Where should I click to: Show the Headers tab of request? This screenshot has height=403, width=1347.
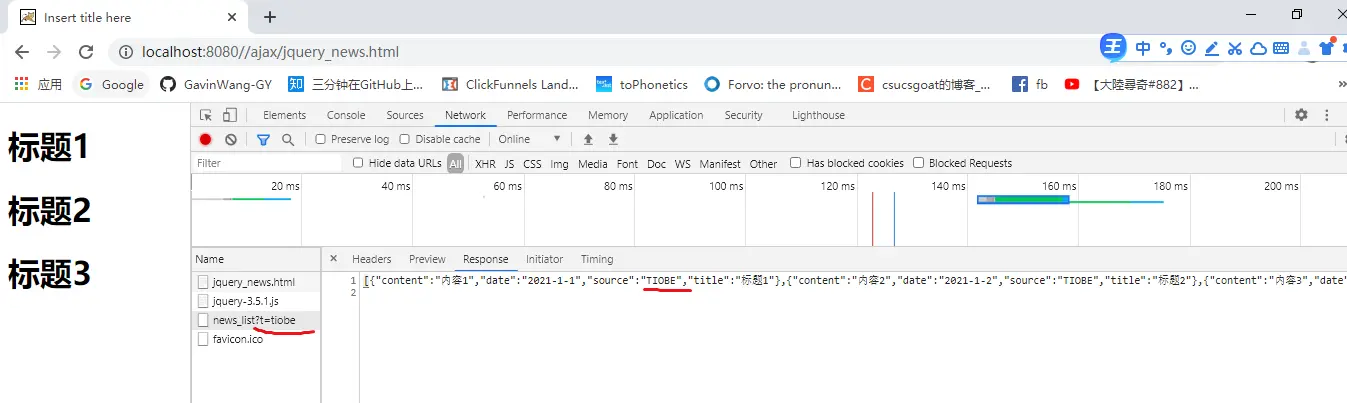(372, 259)
